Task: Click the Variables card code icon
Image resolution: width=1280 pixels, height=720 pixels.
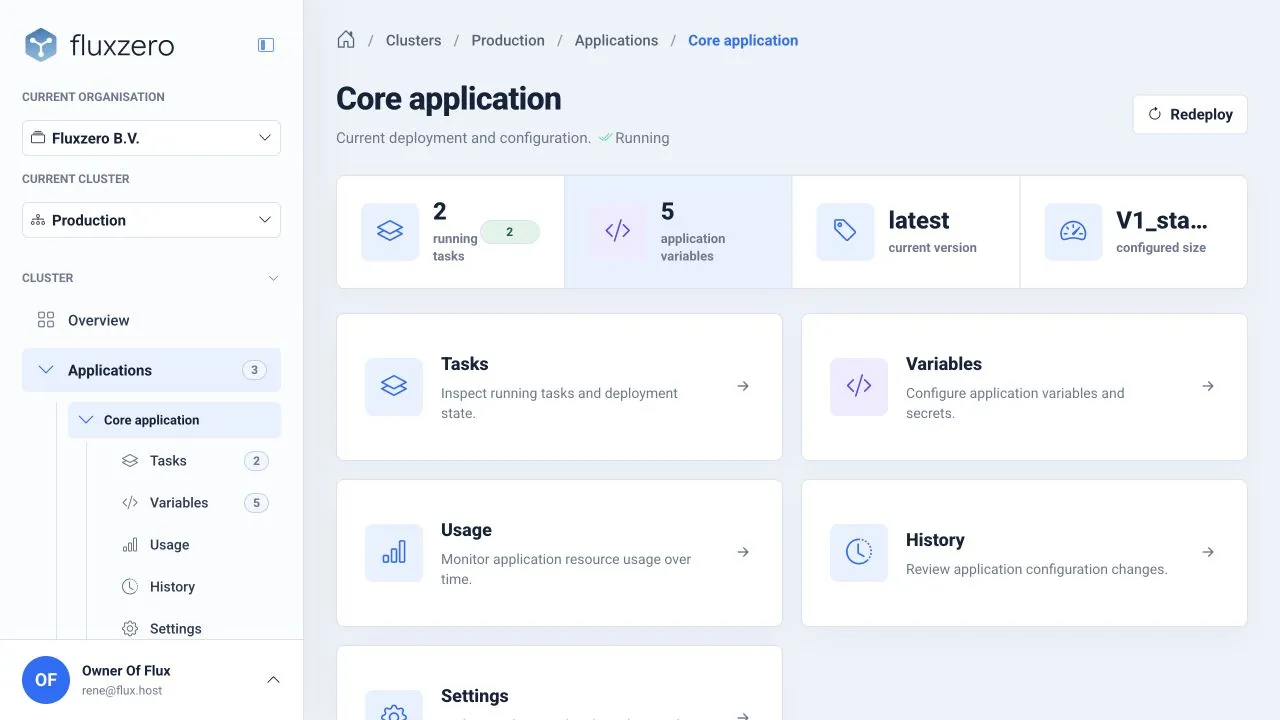Action: pos(859,386)
